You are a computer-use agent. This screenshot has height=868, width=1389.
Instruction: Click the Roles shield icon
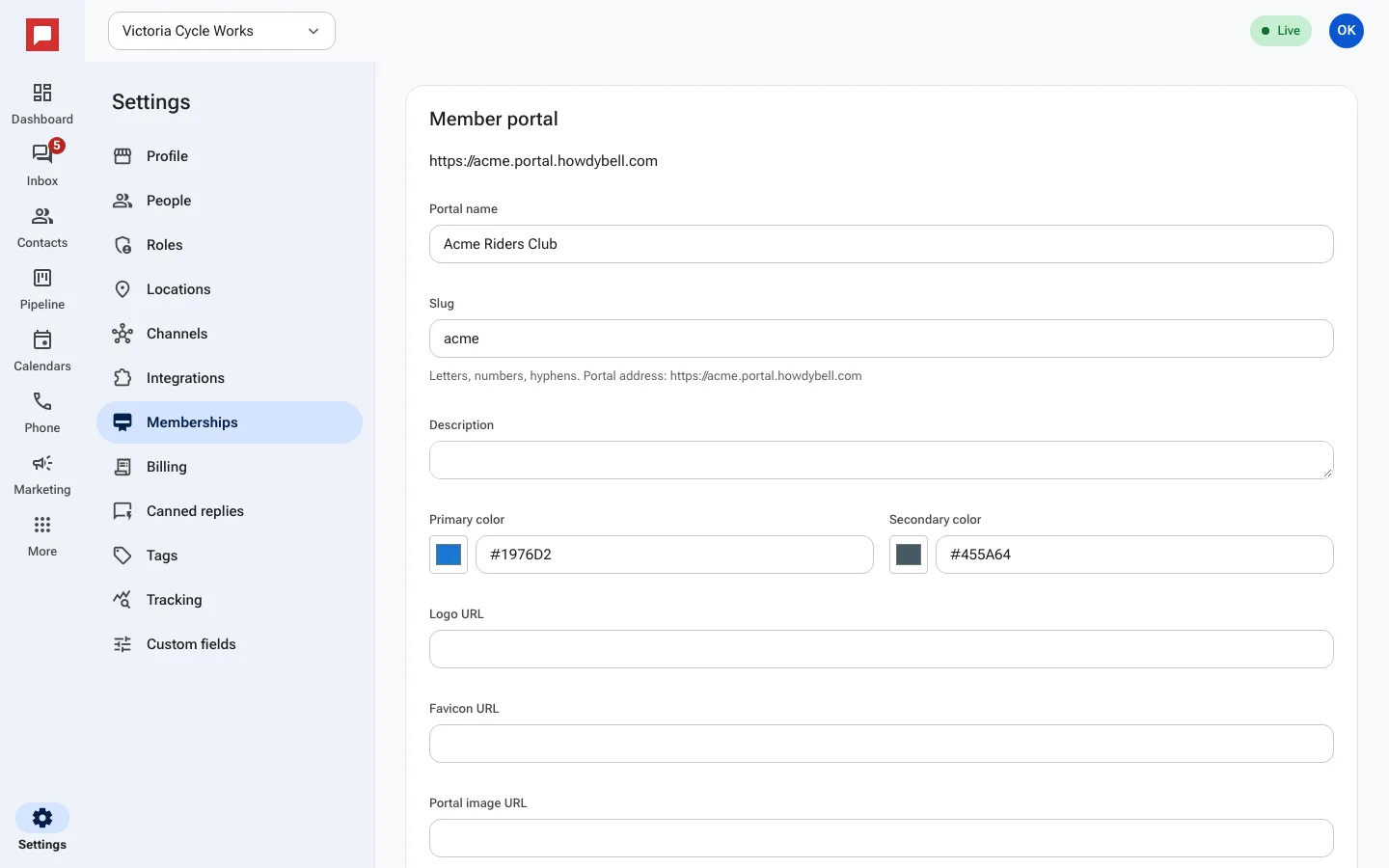[123, 245]
